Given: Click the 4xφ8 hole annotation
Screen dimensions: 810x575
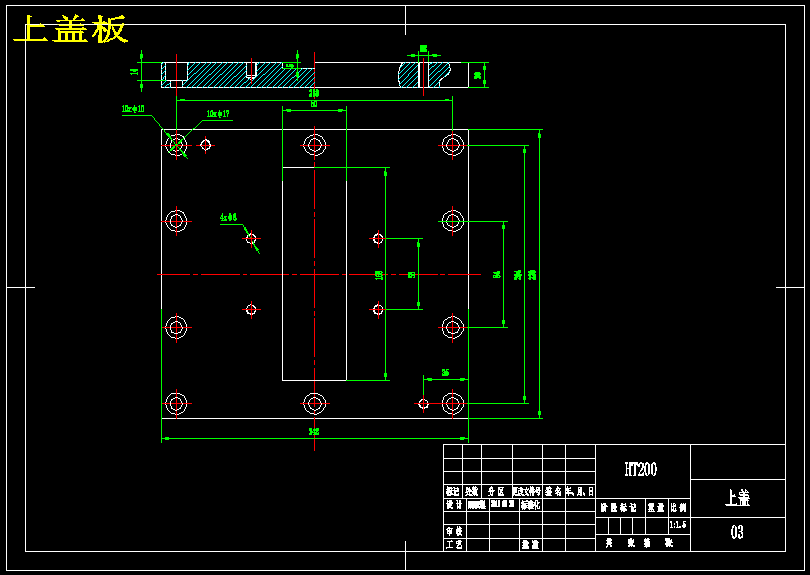Looking at the screenshot, I should coord(228,217).
